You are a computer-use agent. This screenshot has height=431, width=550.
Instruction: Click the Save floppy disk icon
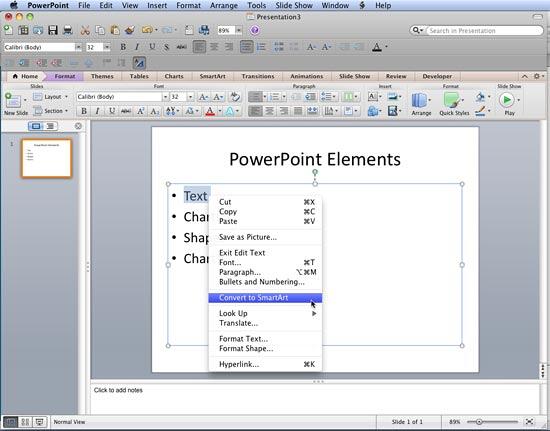(x=53, y=30)
